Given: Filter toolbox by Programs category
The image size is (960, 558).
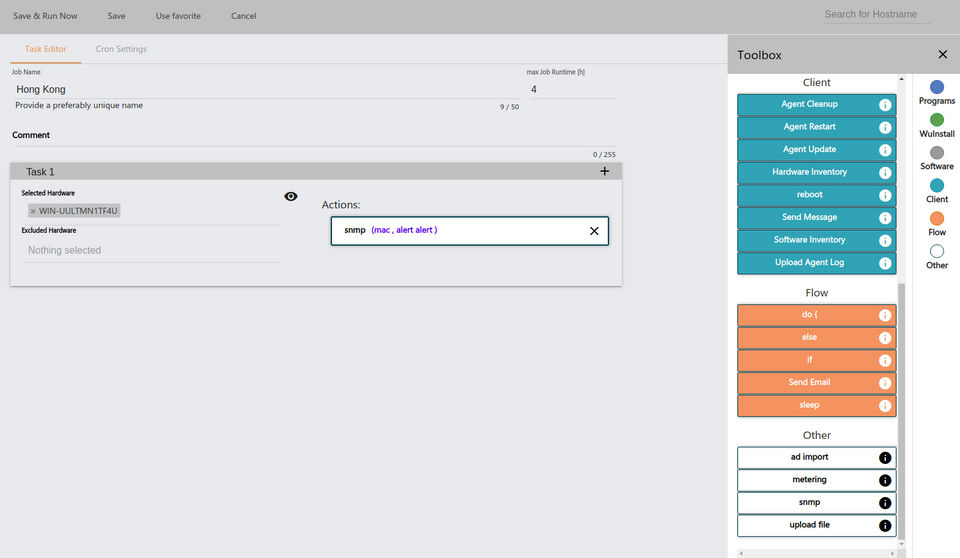Looking at the screenshot, I should coord(937,92).
